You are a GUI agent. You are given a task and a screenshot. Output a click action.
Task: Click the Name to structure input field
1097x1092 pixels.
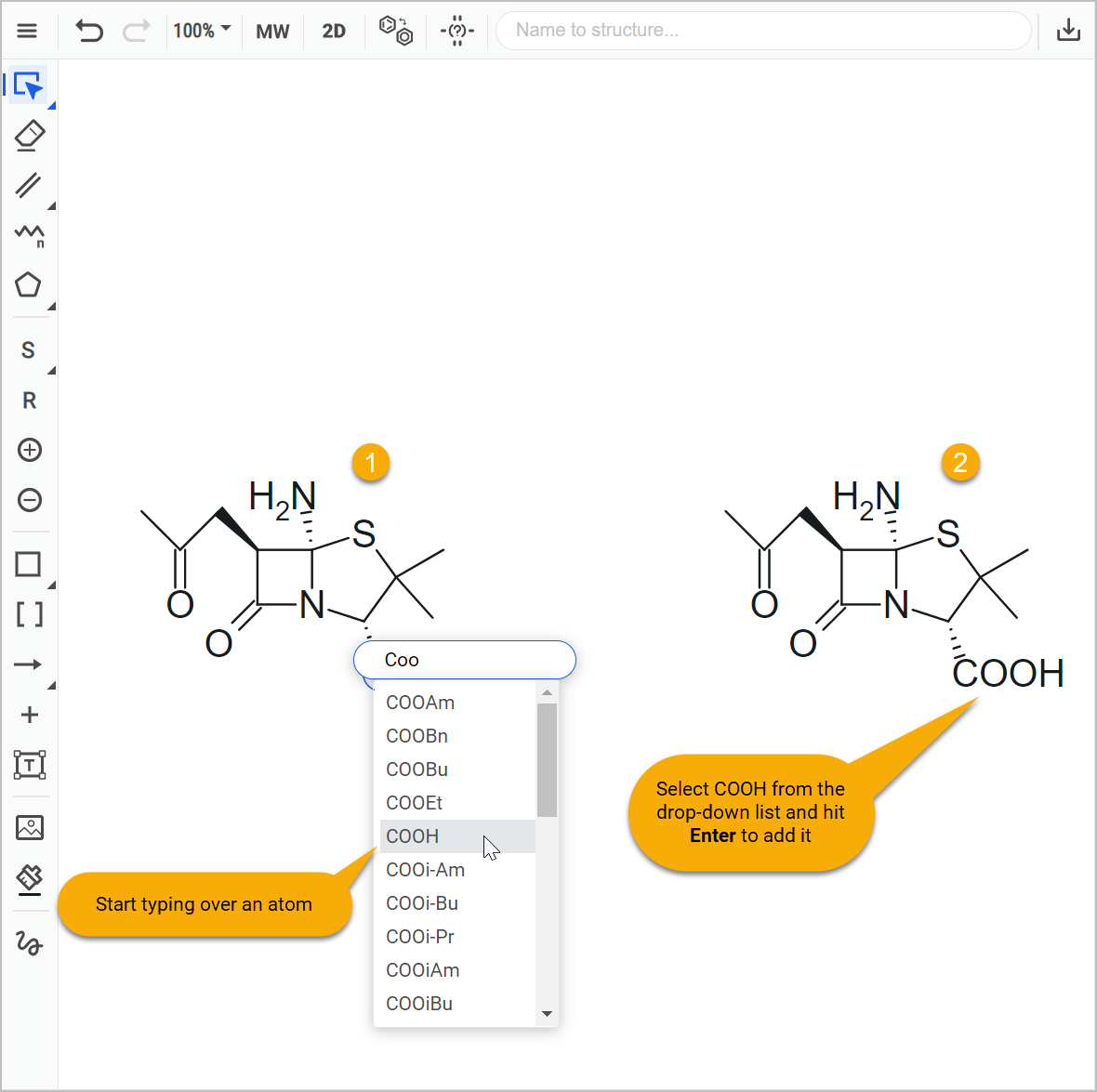(x=762, y=31)
